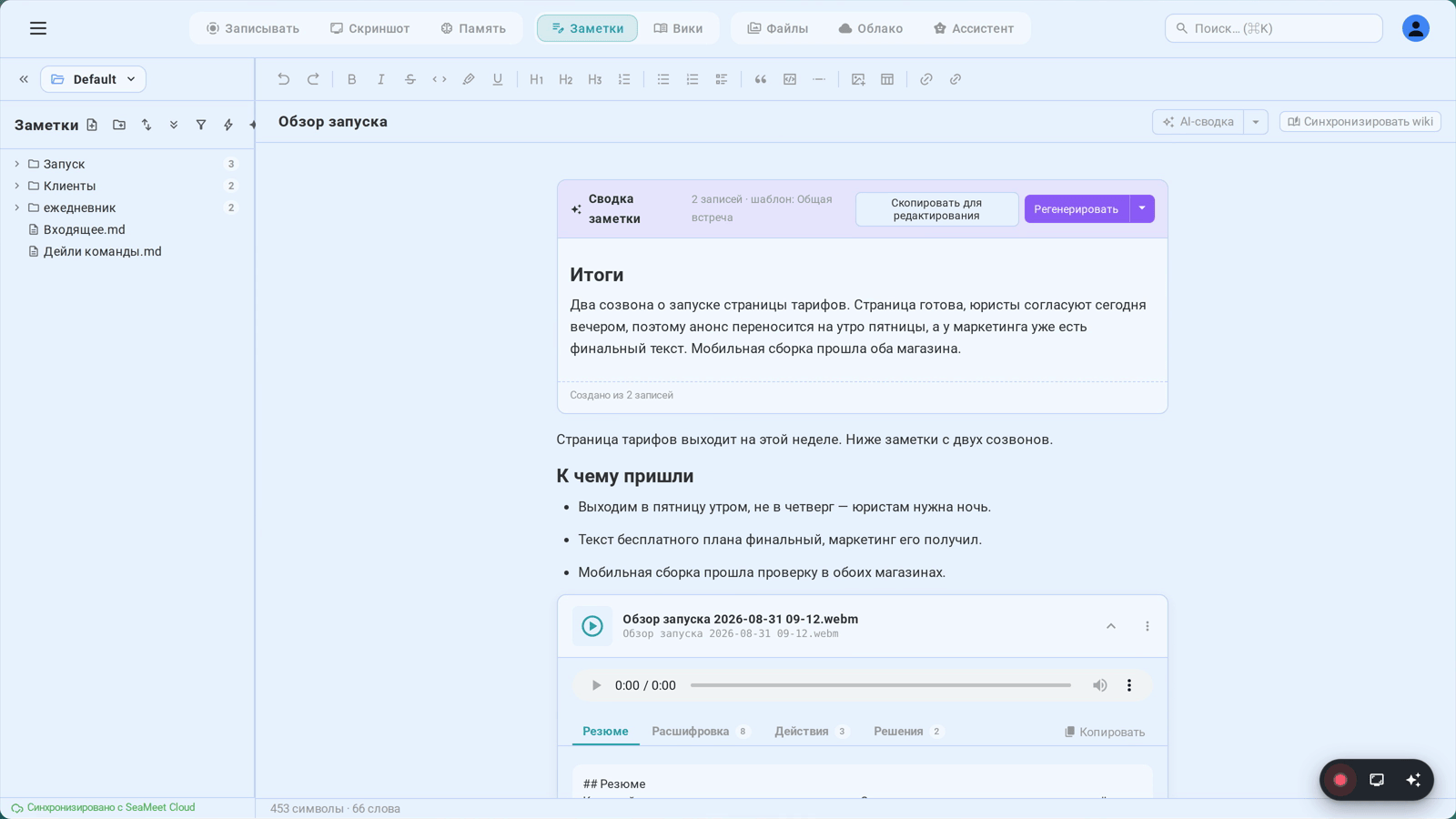Viewport: 1456px width, 819px height.
Task: Focus the Поиск search field
Action: (x=1273, y=28)
